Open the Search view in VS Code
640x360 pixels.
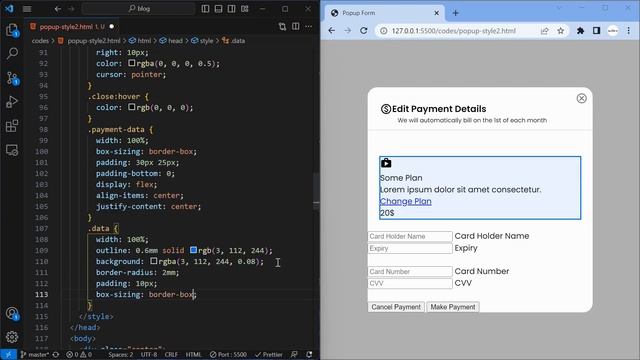tap(12, 53)
